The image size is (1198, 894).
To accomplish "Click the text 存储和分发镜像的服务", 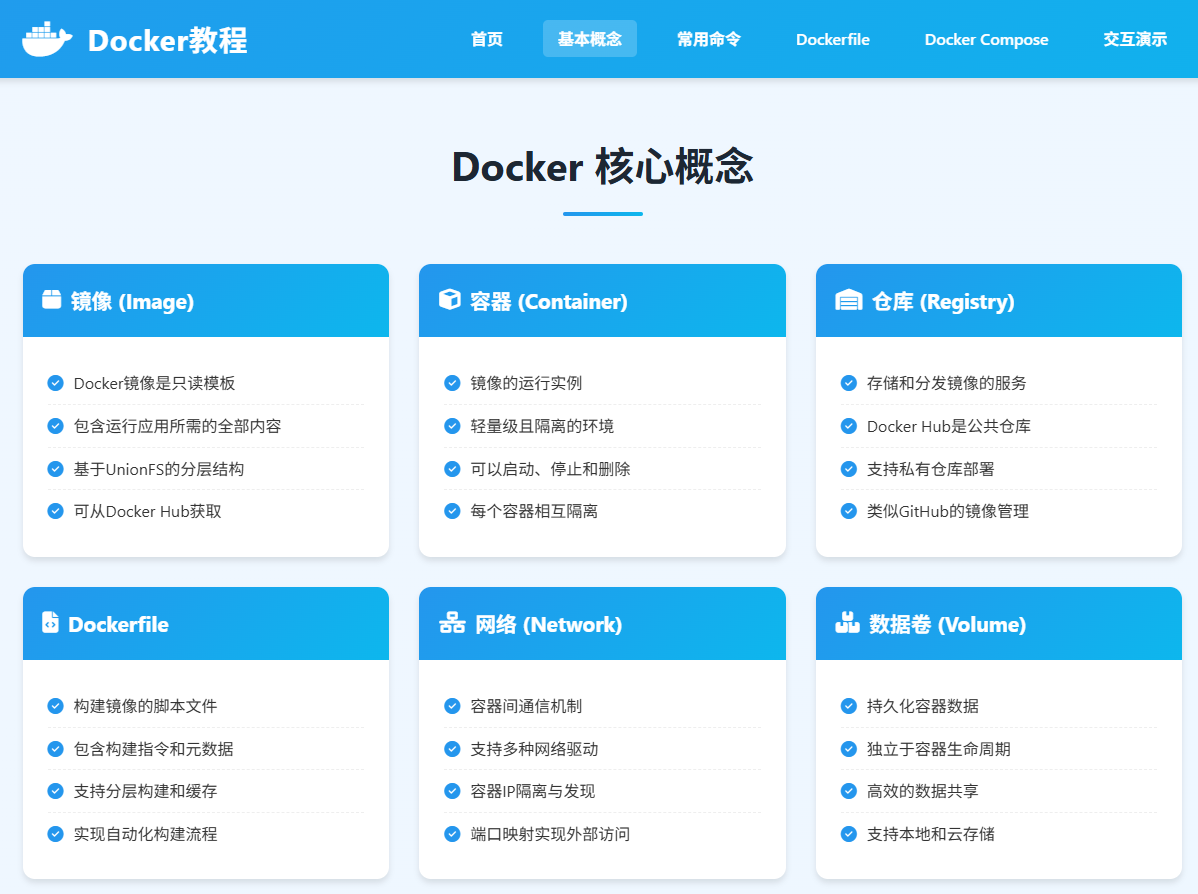I will 947,383.
